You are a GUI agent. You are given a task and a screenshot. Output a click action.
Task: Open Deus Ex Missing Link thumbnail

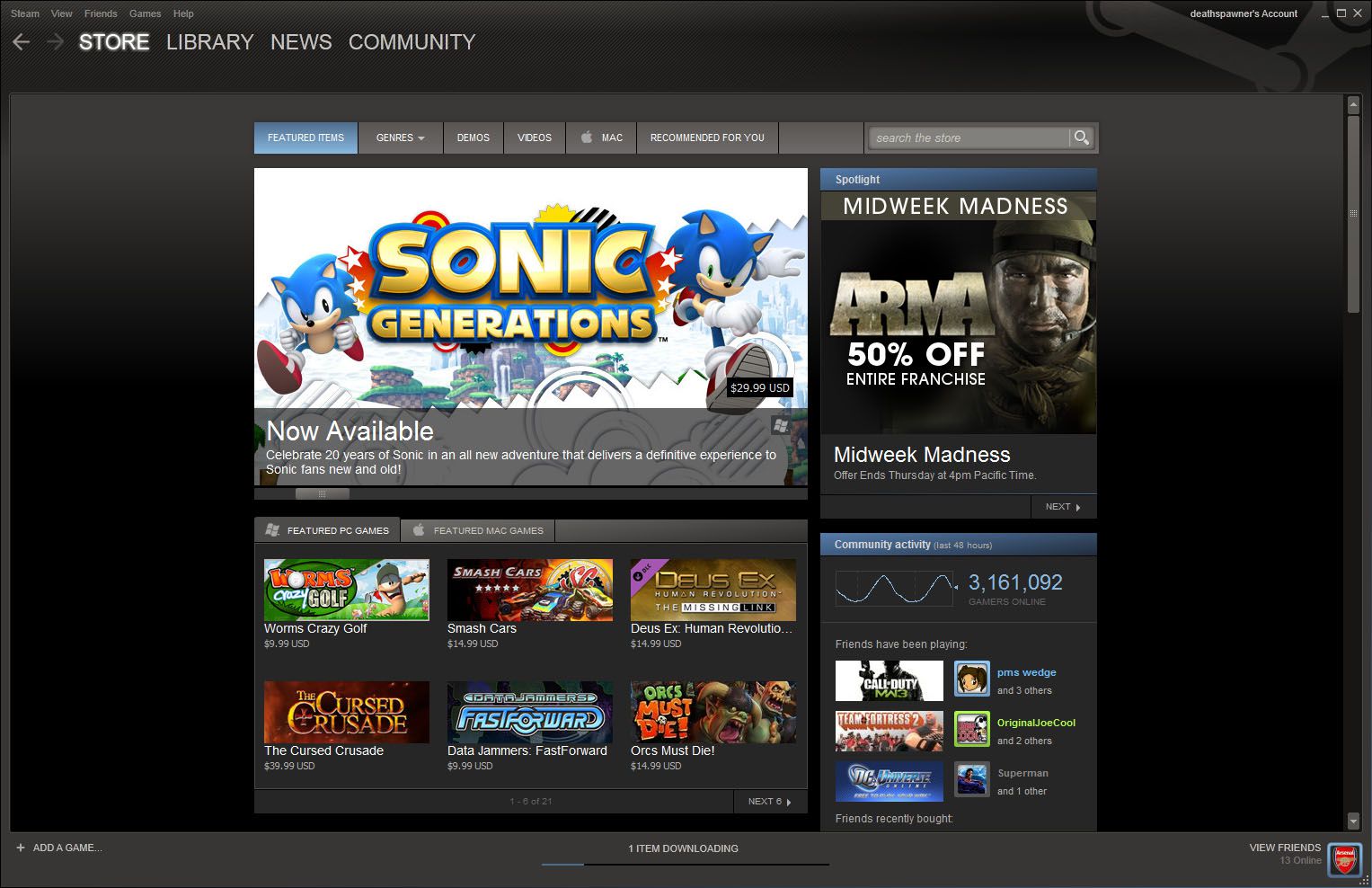tap(713, 590)
